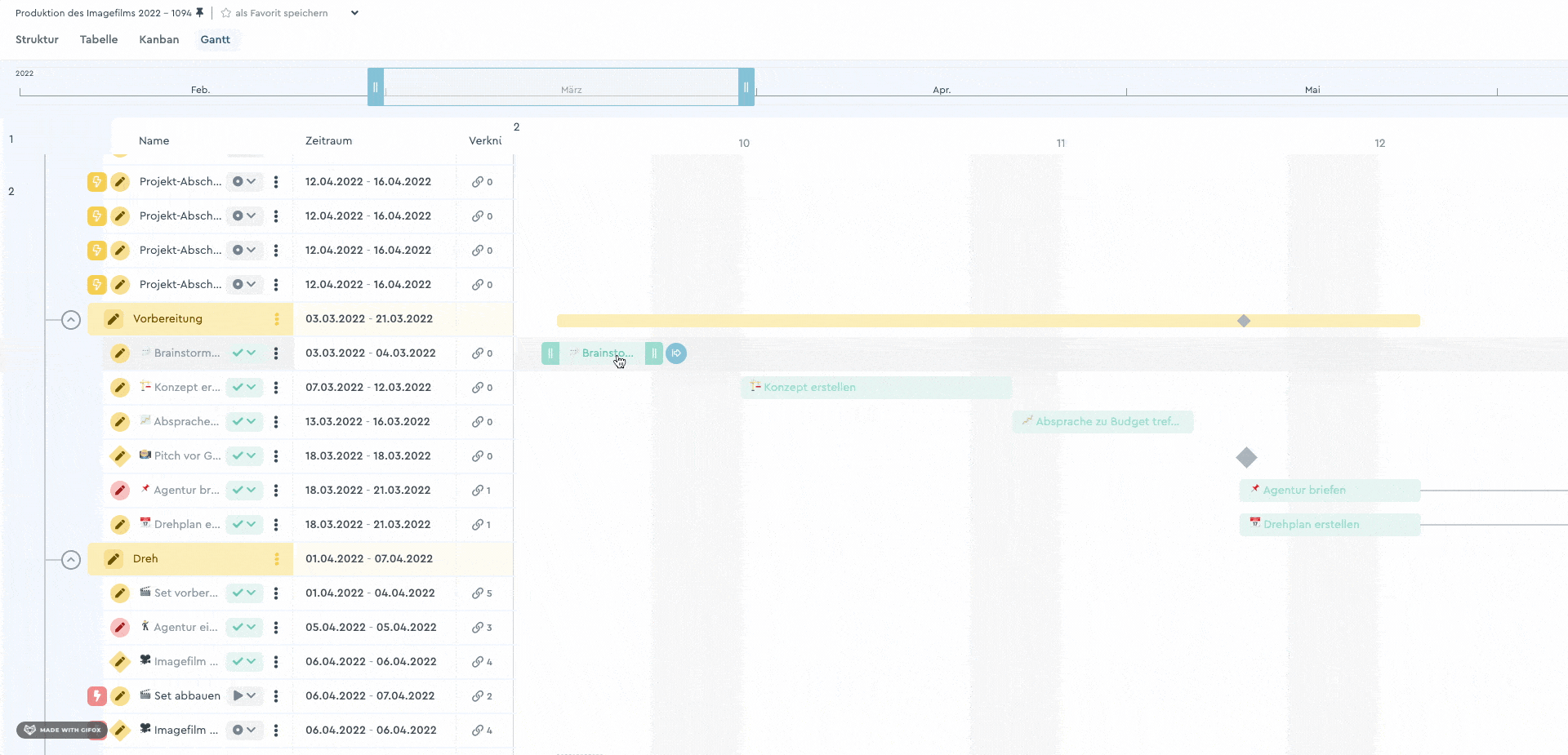Screen dimensions: 1568x755
Task: Click the Brainstorm bar's left edge handle
Action: (550, 353)
